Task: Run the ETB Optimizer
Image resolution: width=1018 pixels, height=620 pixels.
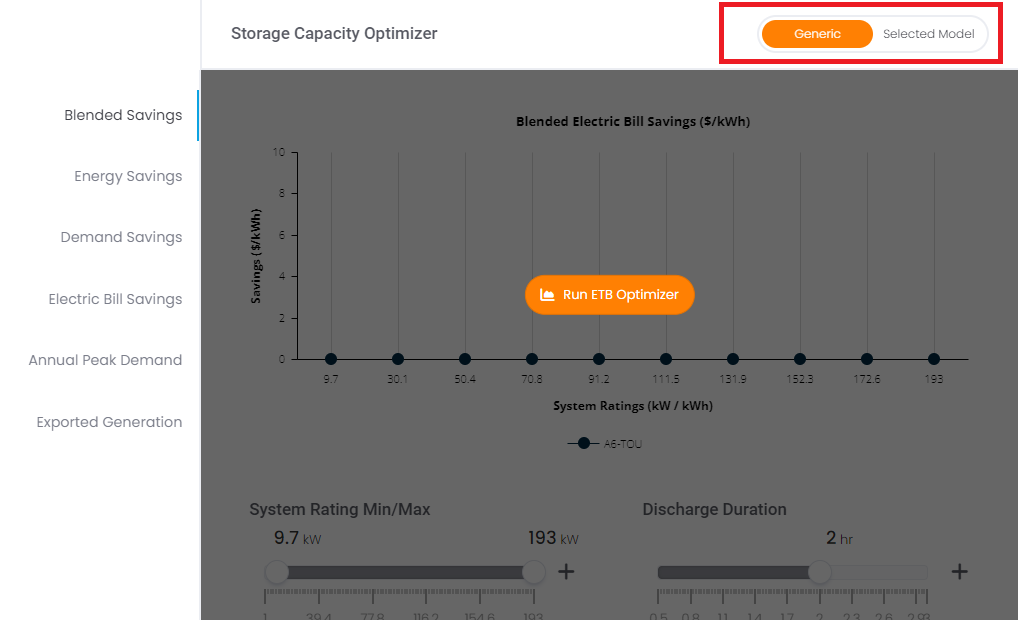Action: pyautogui.click(x=610, y=295)
